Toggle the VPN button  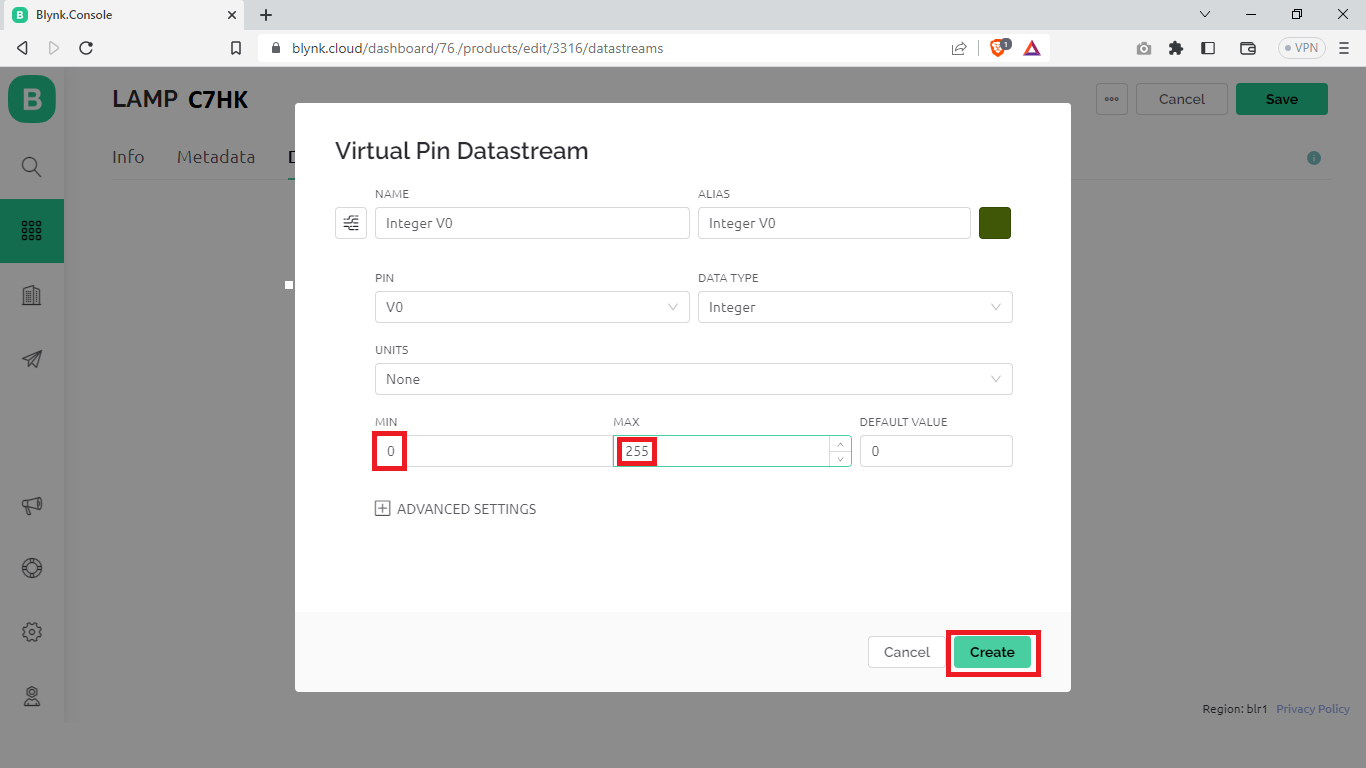[x=1301, y=48]
